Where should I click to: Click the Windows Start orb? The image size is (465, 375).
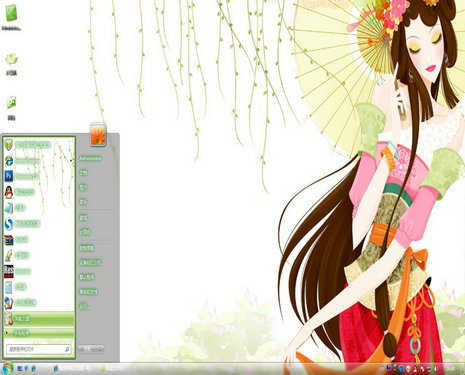click(x=7, y=368)
